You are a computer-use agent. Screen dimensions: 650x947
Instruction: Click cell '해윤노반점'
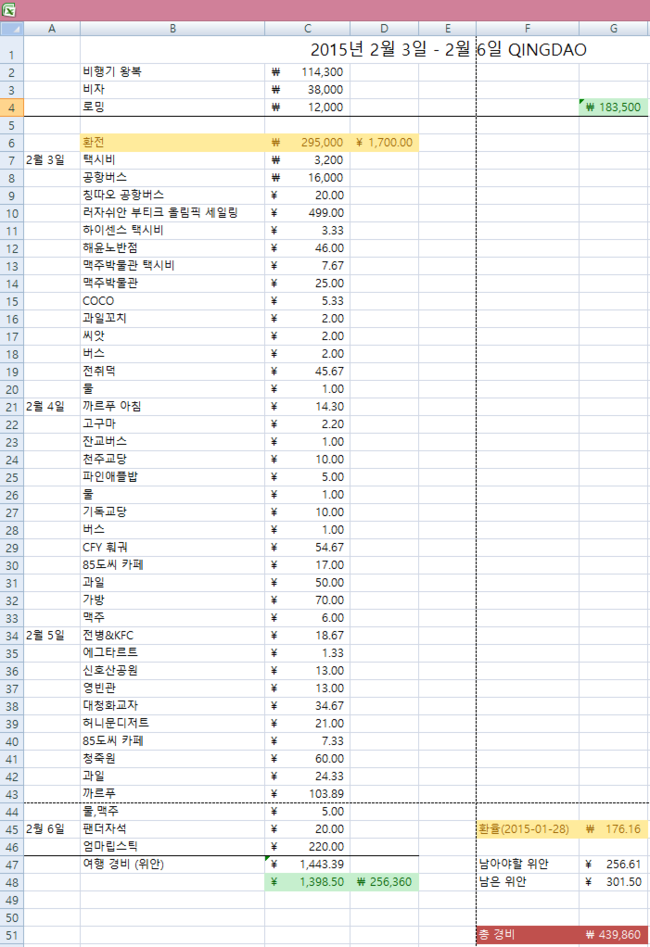[172, 248]
